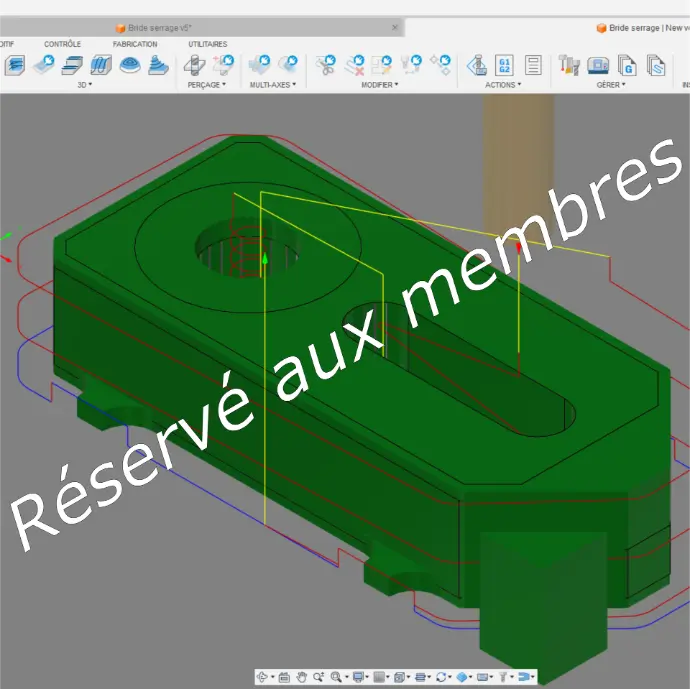Switch to the FABRICATION ribbon tab
Screen dimensions: 690x689
point(135,44)
